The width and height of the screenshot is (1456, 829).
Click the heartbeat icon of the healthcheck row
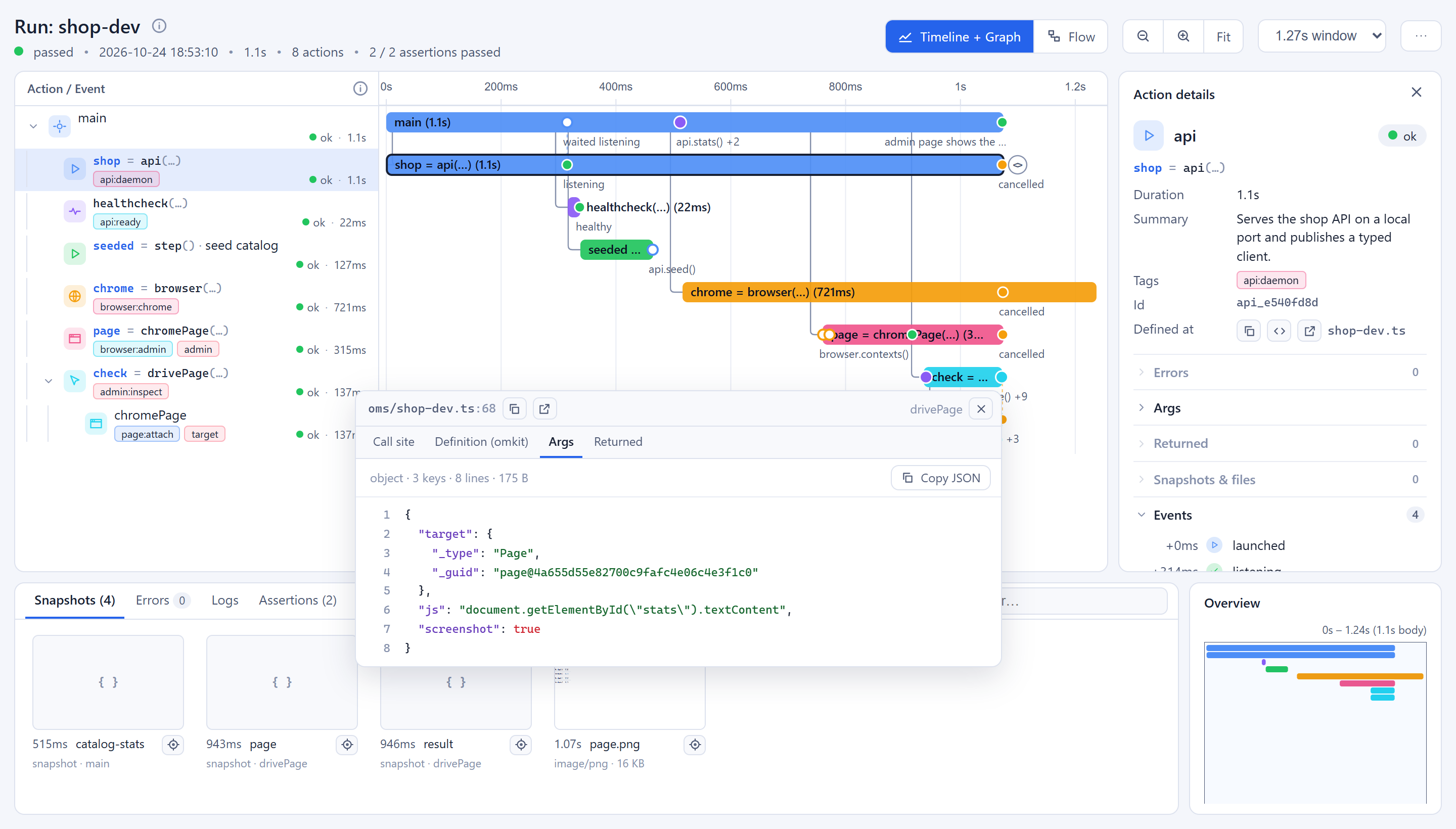point(75,211)
